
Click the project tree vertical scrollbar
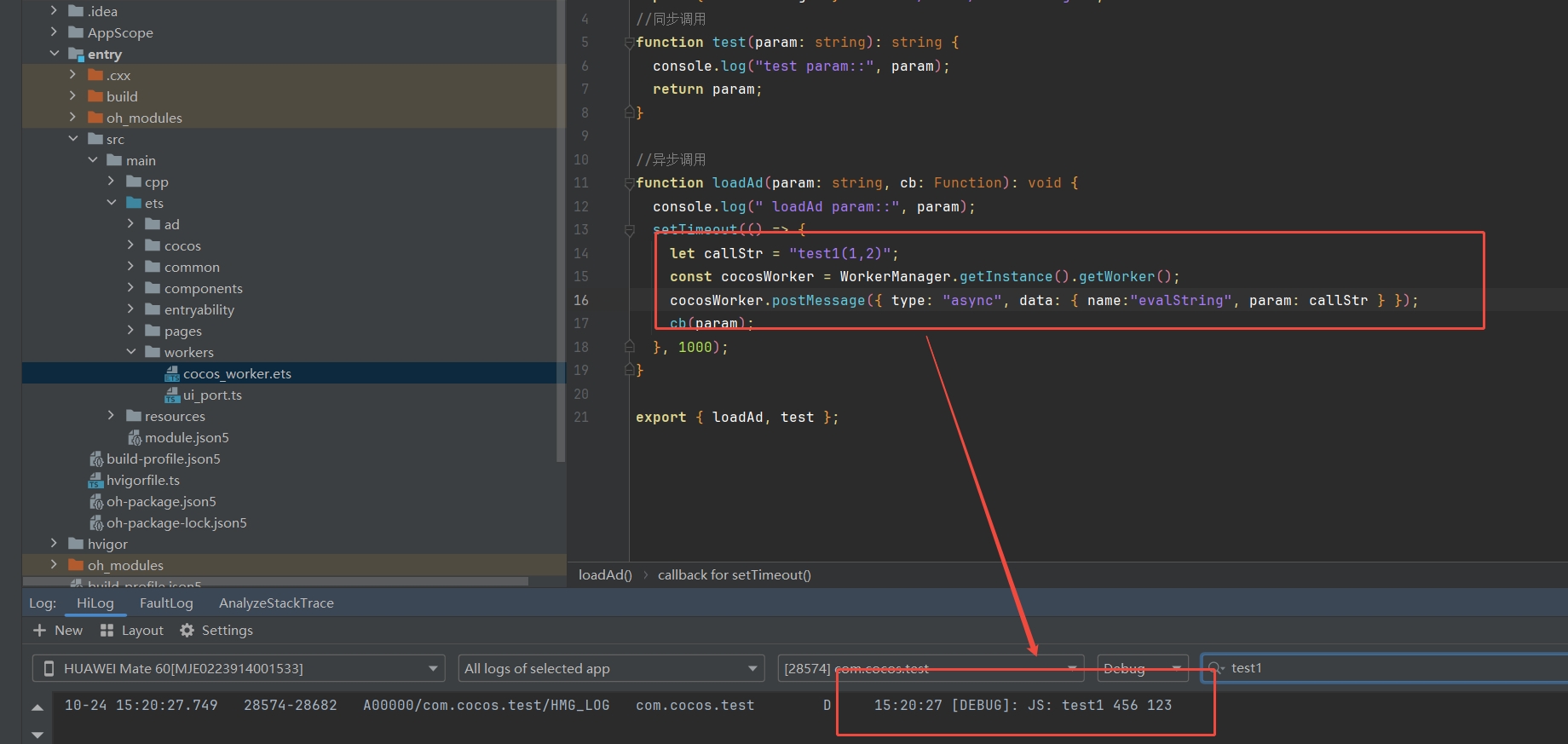tap(560, 230)
